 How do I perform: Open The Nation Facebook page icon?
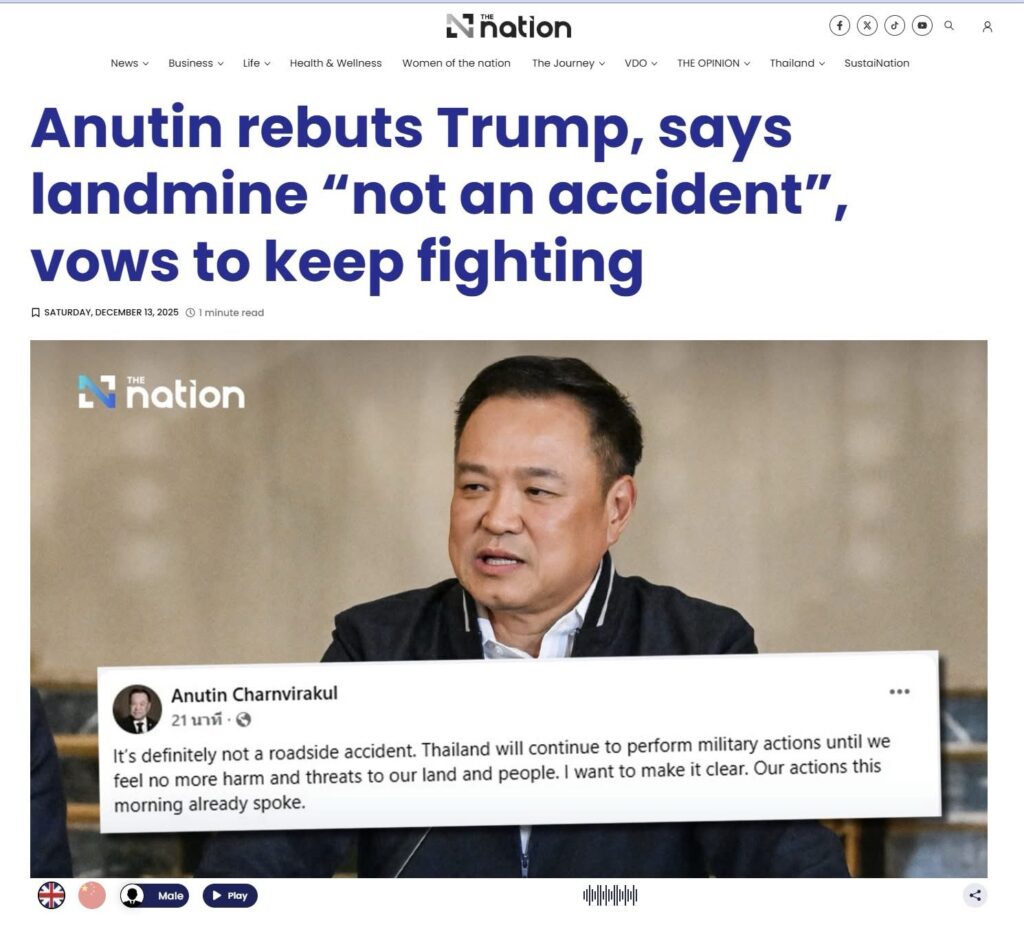click(x=839, y=25)
